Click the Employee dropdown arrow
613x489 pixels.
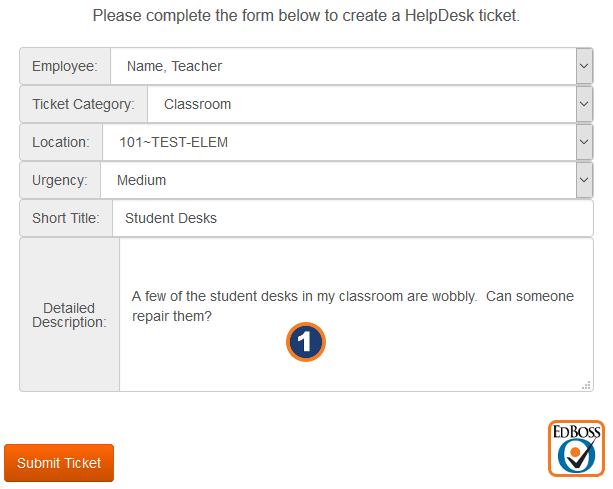tap(584, 67)
